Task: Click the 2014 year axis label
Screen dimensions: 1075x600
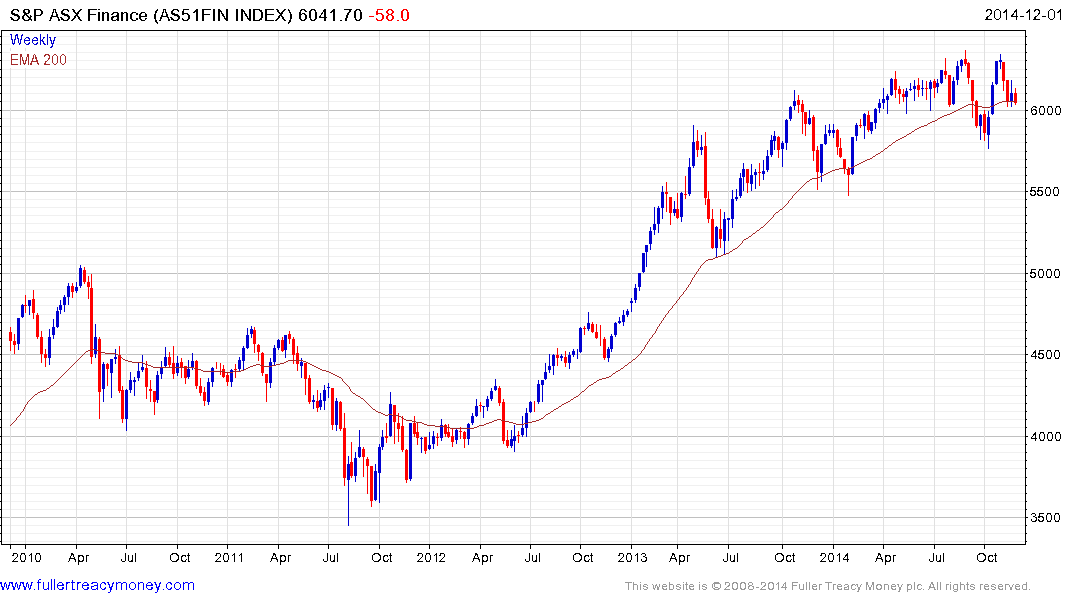Action: 834,557
